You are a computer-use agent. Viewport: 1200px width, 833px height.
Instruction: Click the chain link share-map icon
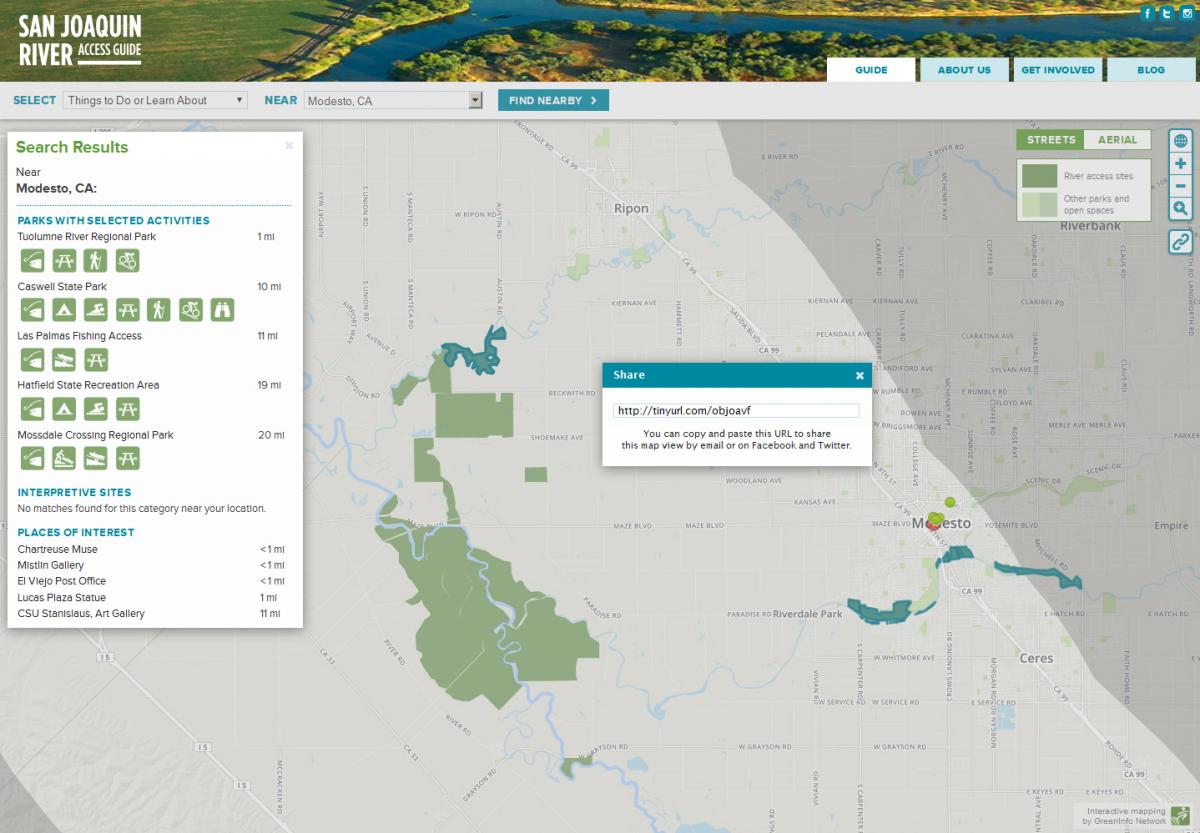(x=1181, y=241)
